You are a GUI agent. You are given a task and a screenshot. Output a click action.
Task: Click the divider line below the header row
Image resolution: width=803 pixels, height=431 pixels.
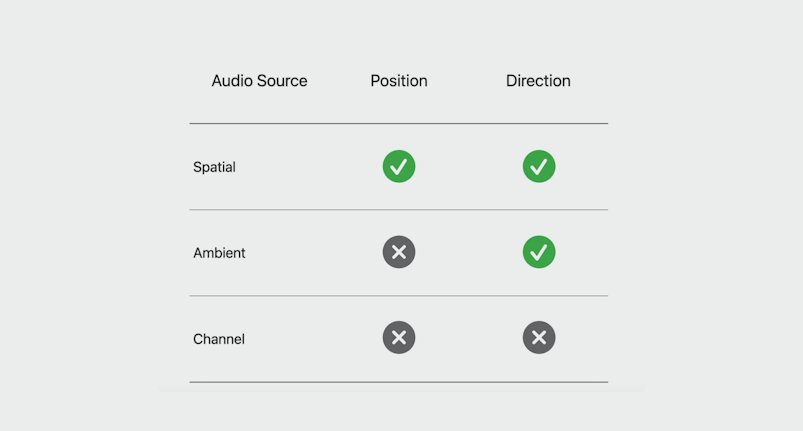point(399,123)
